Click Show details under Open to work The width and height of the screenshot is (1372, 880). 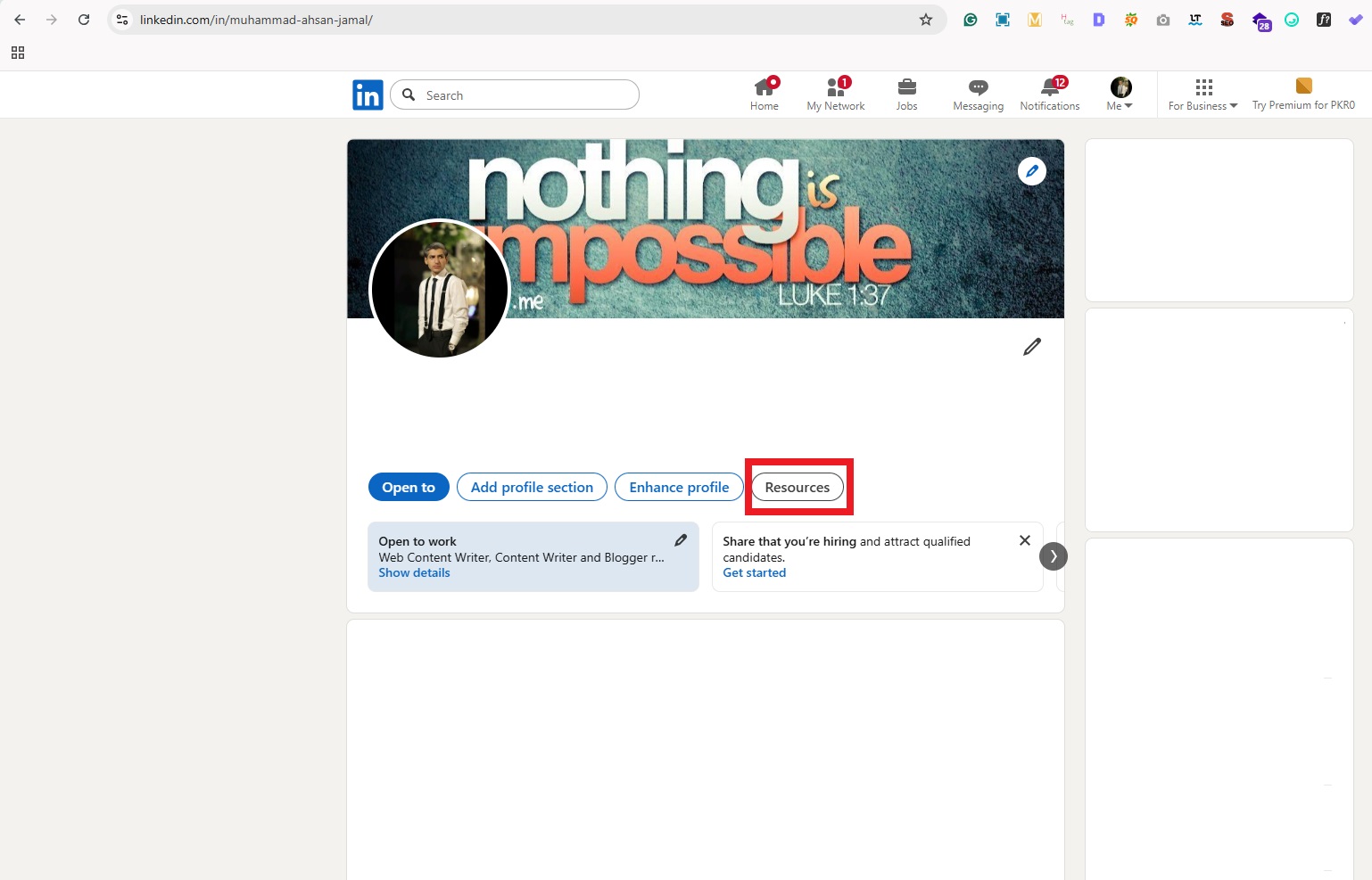[x=414, y=572]
